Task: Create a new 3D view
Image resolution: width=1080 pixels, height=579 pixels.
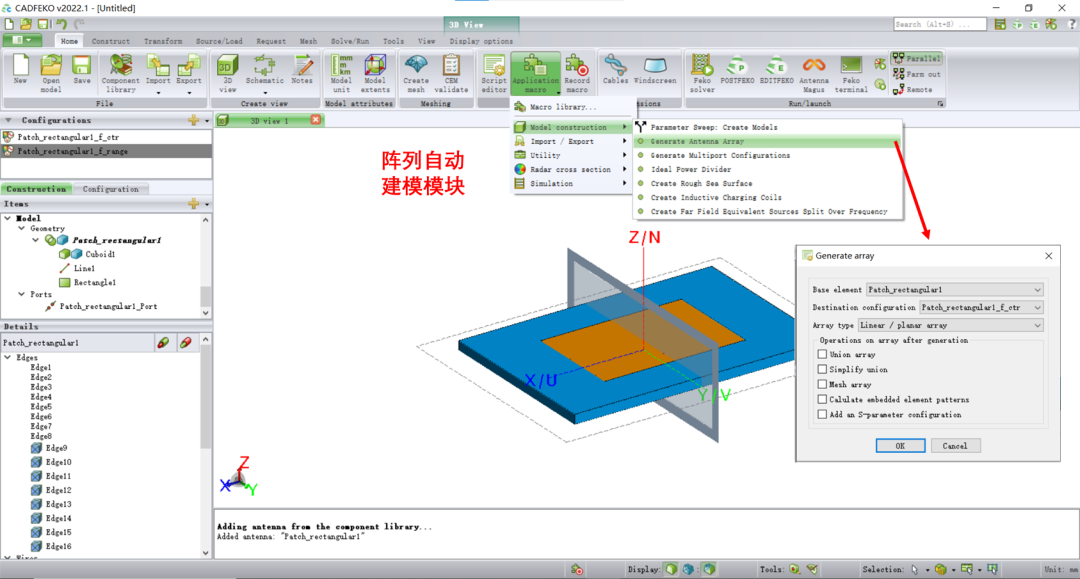Action: (227, 73)
